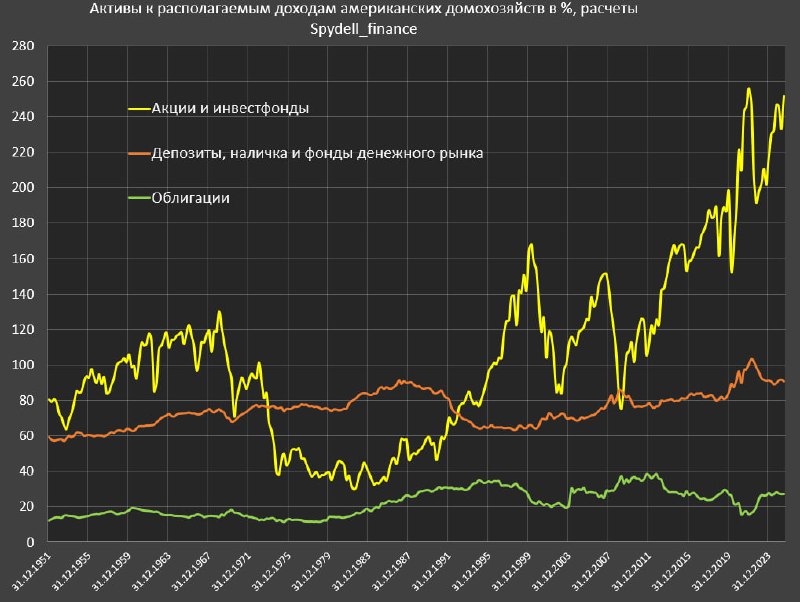
Task: Select the x-axis date "31.12.1979"
Action: click(311, 571)
